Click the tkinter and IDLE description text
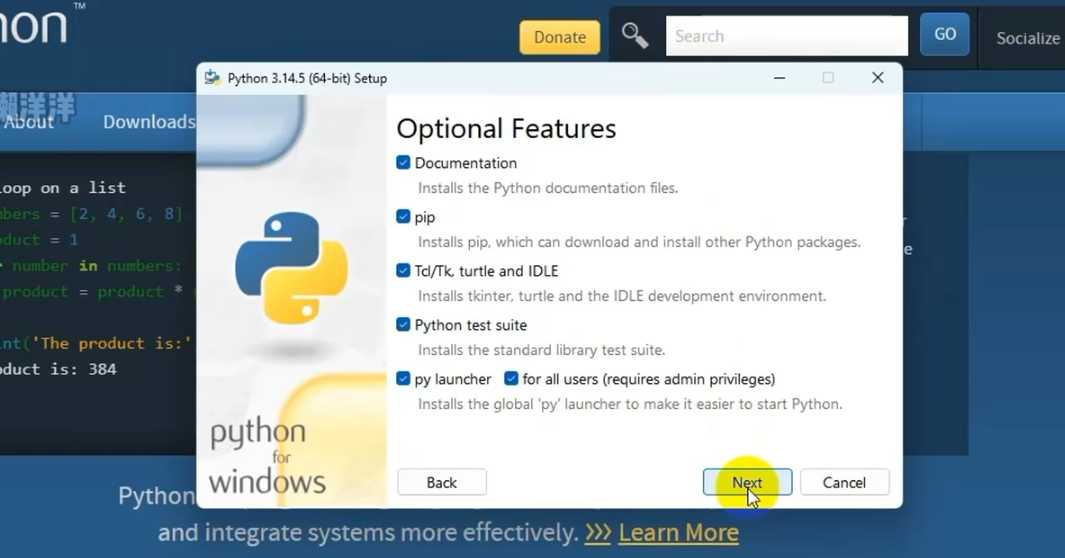The width and height of the screenshot is (1065, 558). (x=622, y=296)
